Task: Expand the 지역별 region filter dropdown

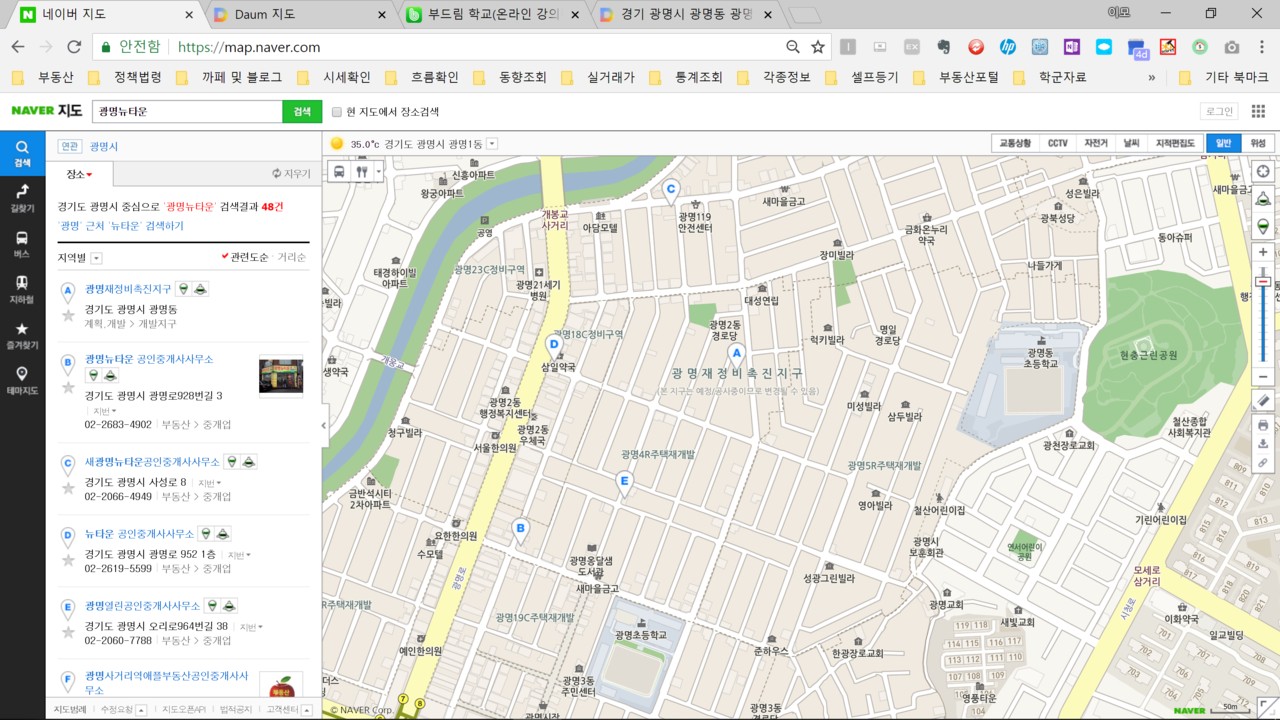Action: coord(96,258)
